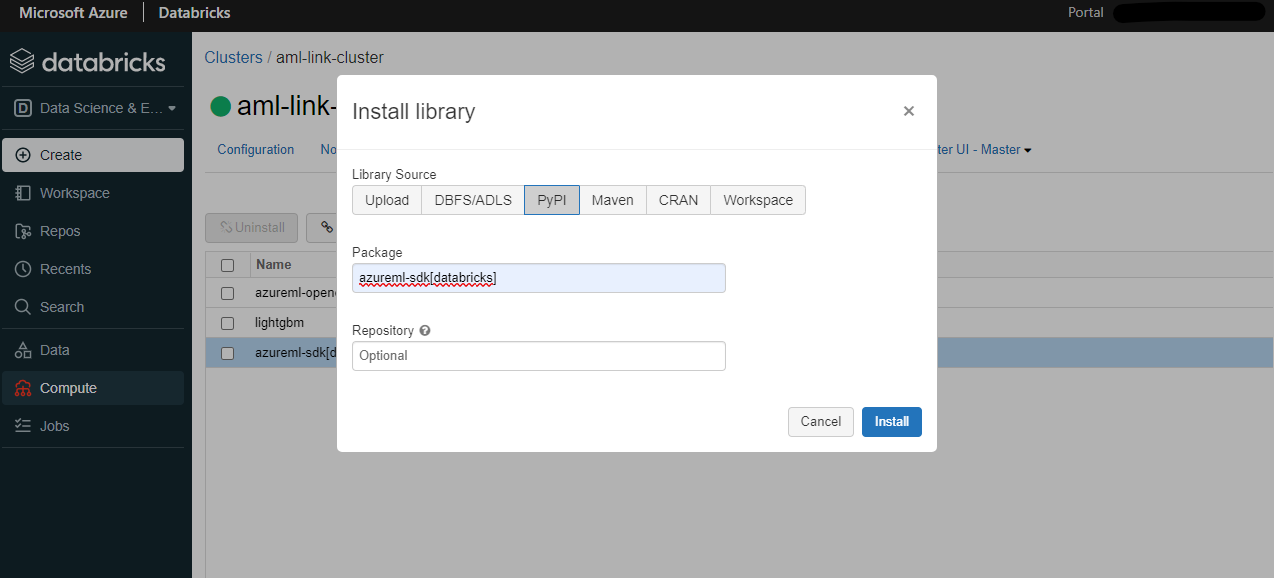The height and width of the screenshot is (578, 1274).
Task: Open the Data Science & Engineering persona dropdown
Action: click(x=96, y=108)
